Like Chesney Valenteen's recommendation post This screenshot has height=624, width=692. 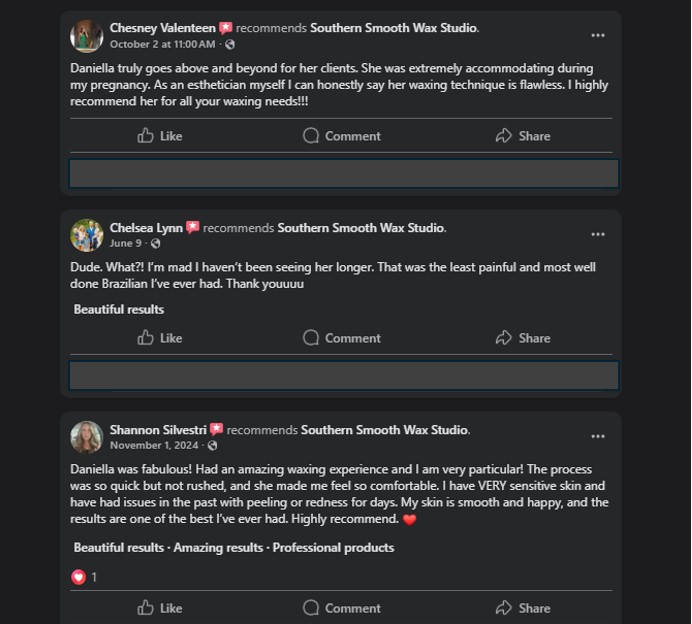pos(160,136)
